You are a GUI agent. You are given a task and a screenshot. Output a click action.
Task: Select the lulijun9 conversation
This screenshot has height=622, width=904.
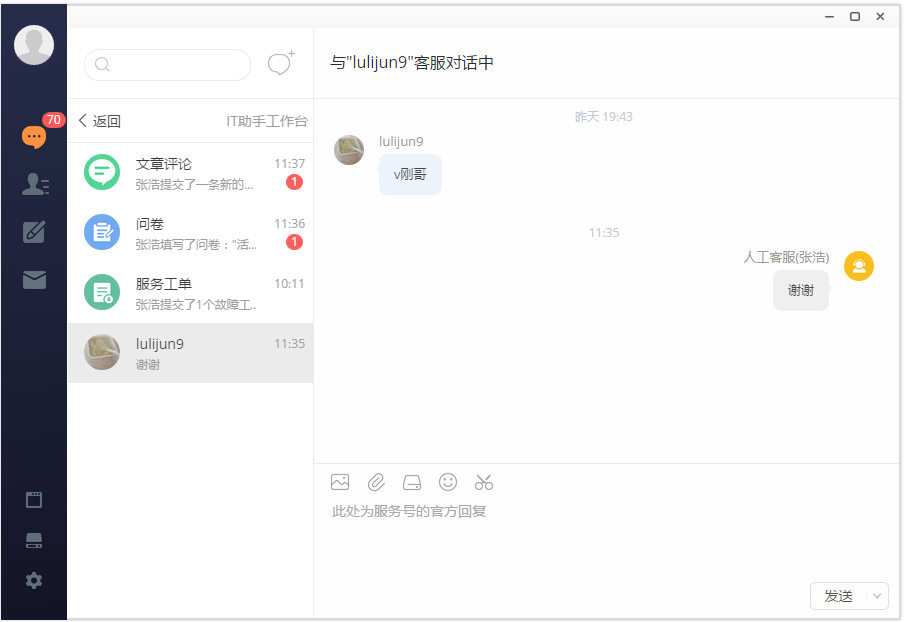click(191, 353)
